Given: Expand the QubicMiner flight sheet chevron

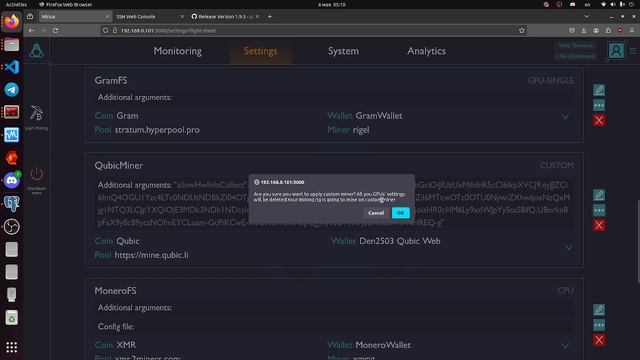Looking at the screenshot, I should coord(569,247).
